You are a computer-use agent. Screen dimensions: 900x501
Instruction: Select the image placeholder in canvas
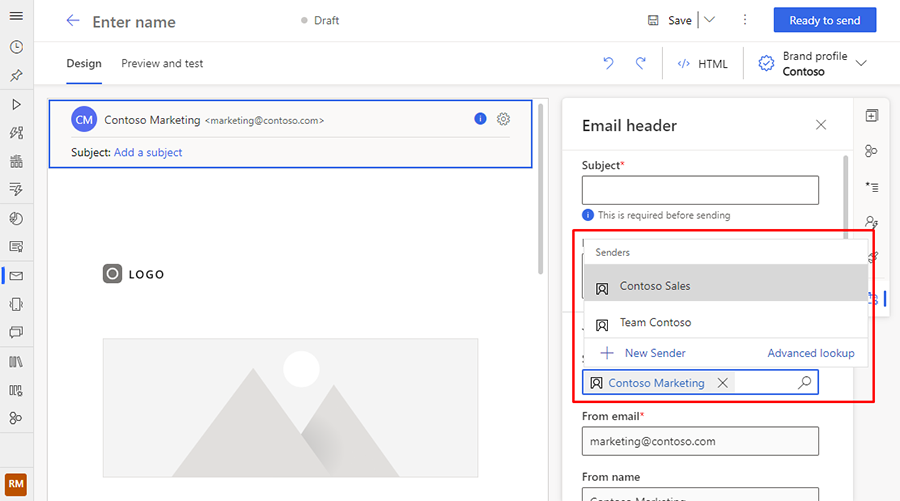[x=290, y=407]
